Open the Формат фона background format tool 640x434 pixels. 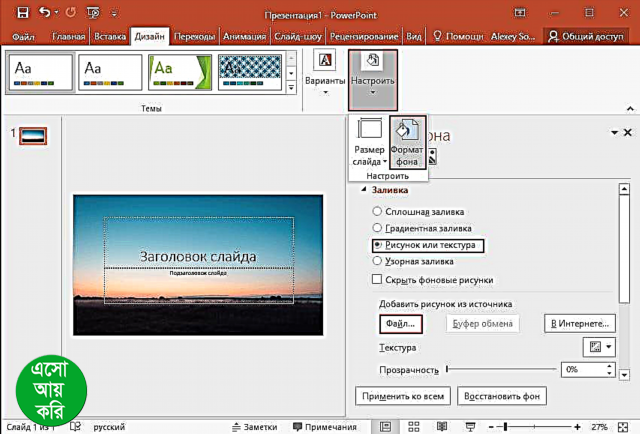[408, 144]
